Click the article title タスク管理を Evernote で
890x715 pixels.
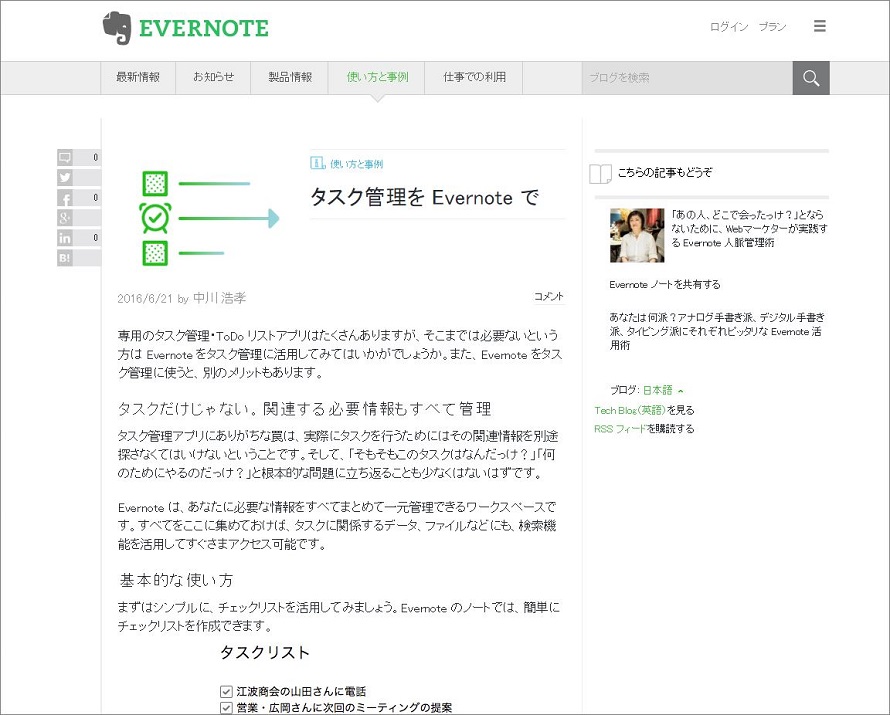click(424, 197)
